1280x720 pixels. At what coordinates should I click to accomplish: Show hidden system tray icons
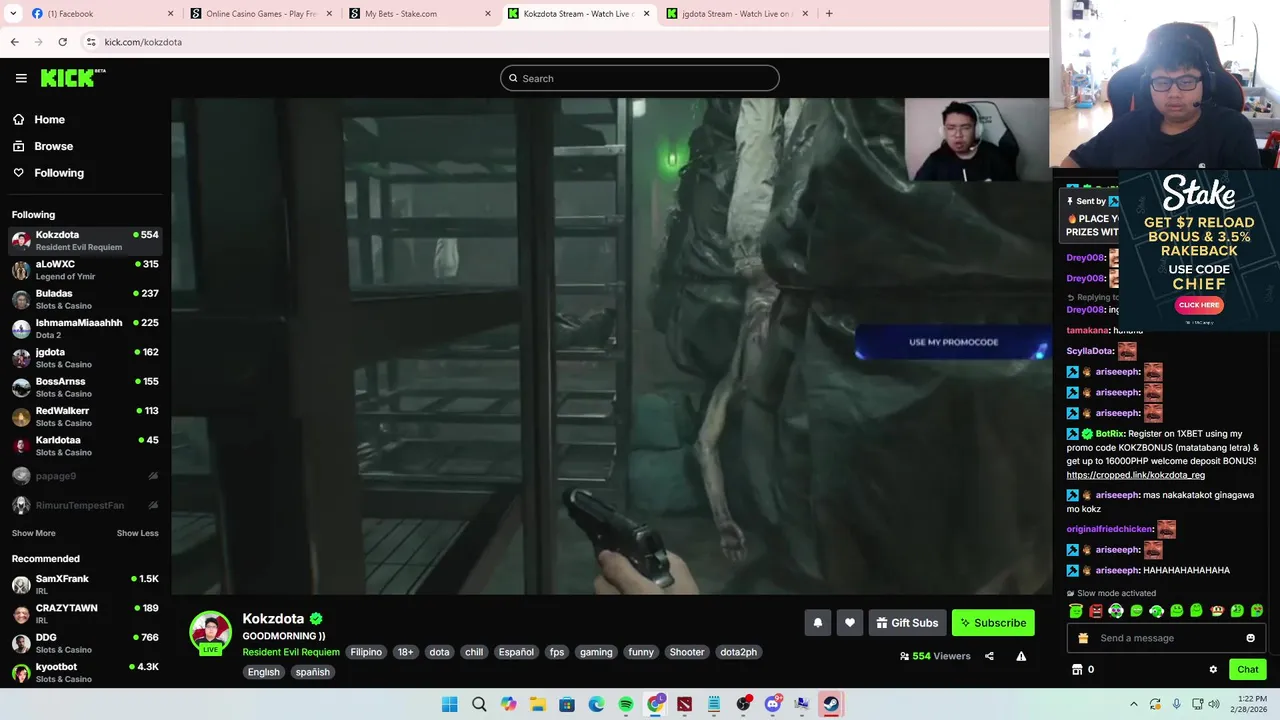tap(1133, 704)
